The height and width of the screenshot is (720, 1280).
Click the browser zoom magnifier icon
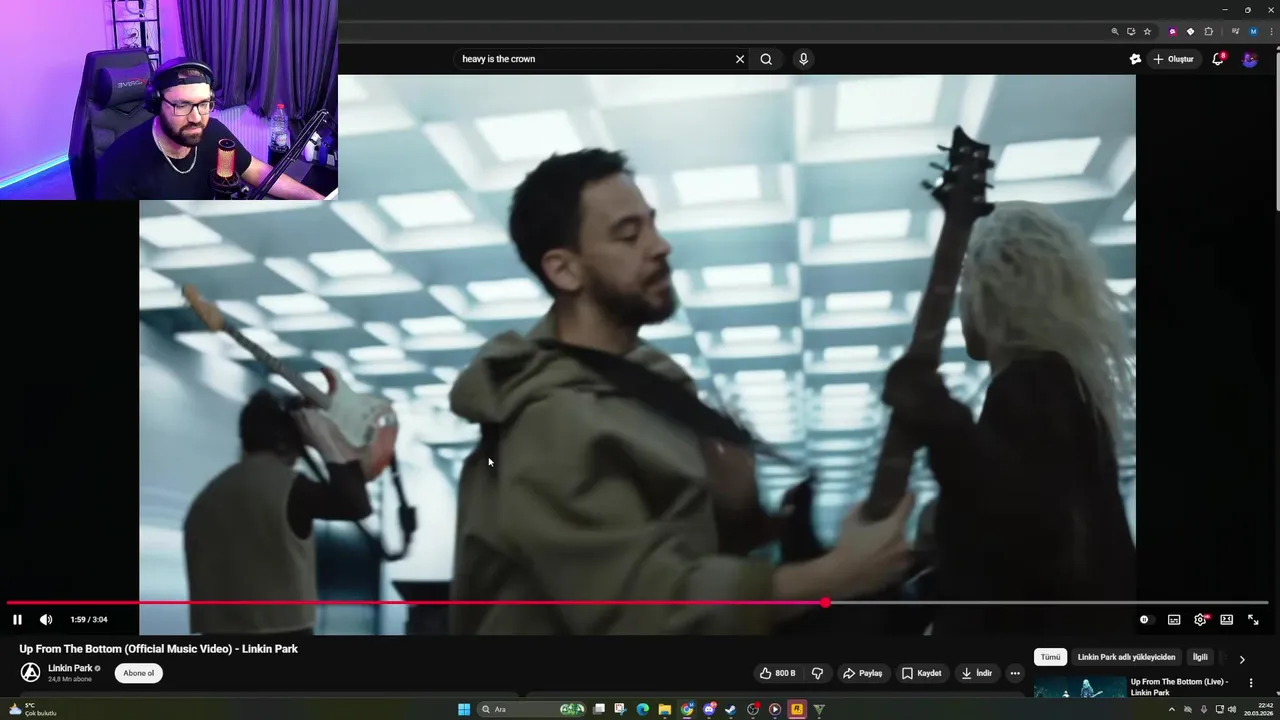point(1115,31)
